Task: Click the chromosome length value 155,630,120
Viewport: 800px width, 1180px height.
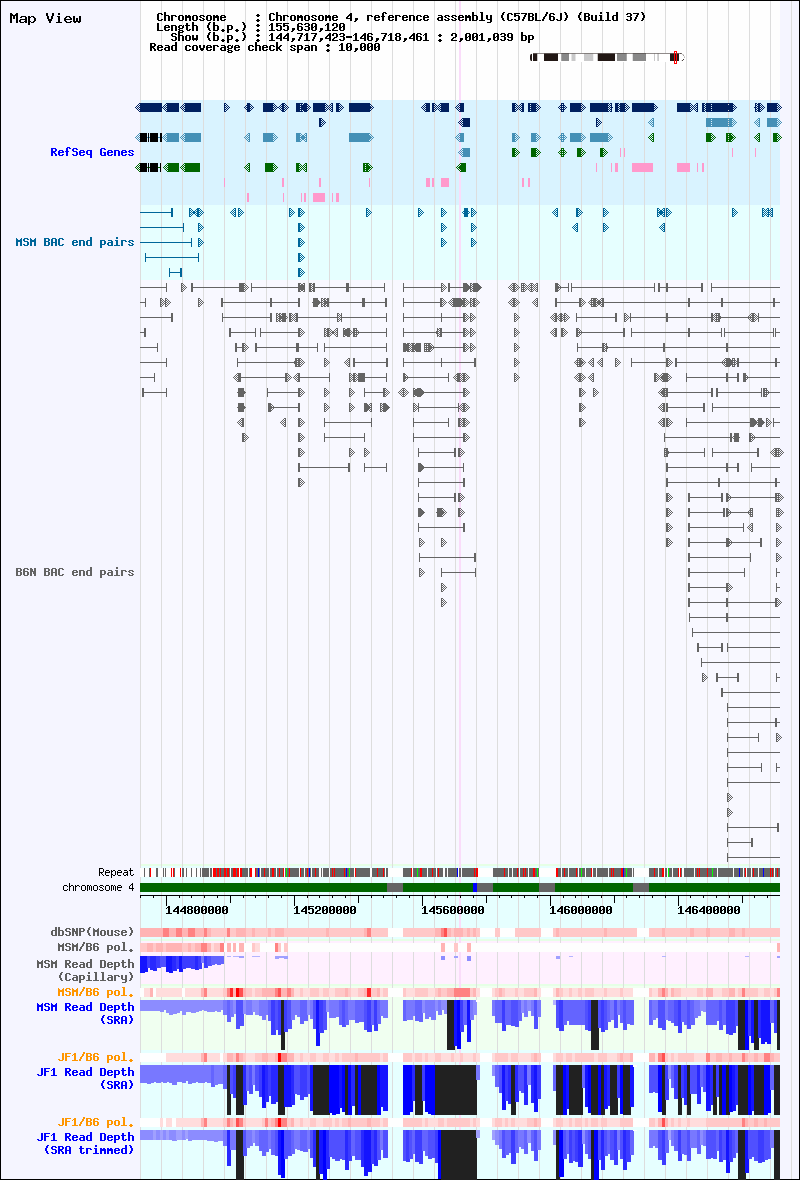Action: pos(307,27)
